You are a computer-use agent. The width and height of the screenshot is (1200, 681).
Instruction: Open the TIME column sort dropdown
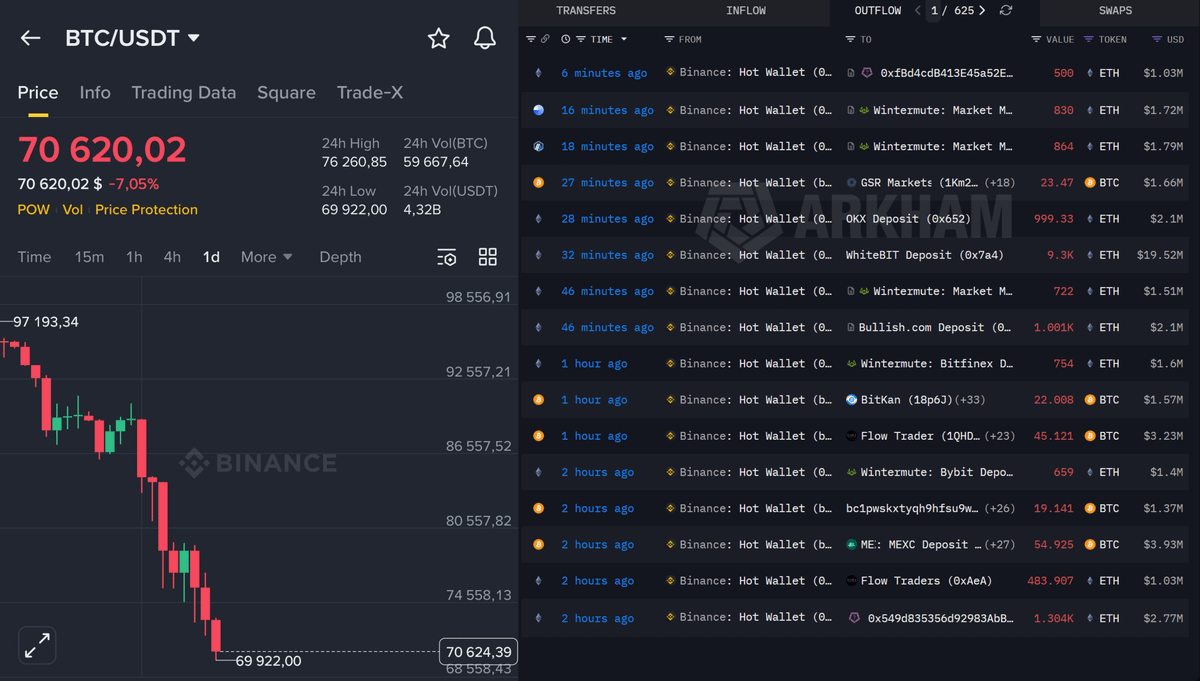click(624, 40)
